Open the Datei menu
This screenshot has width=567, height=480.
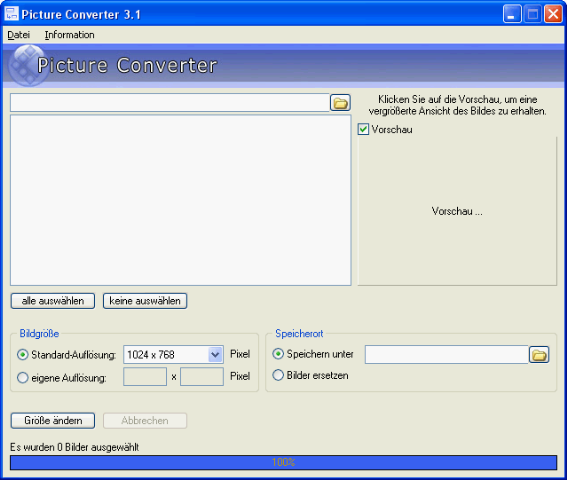pos(18,35)
